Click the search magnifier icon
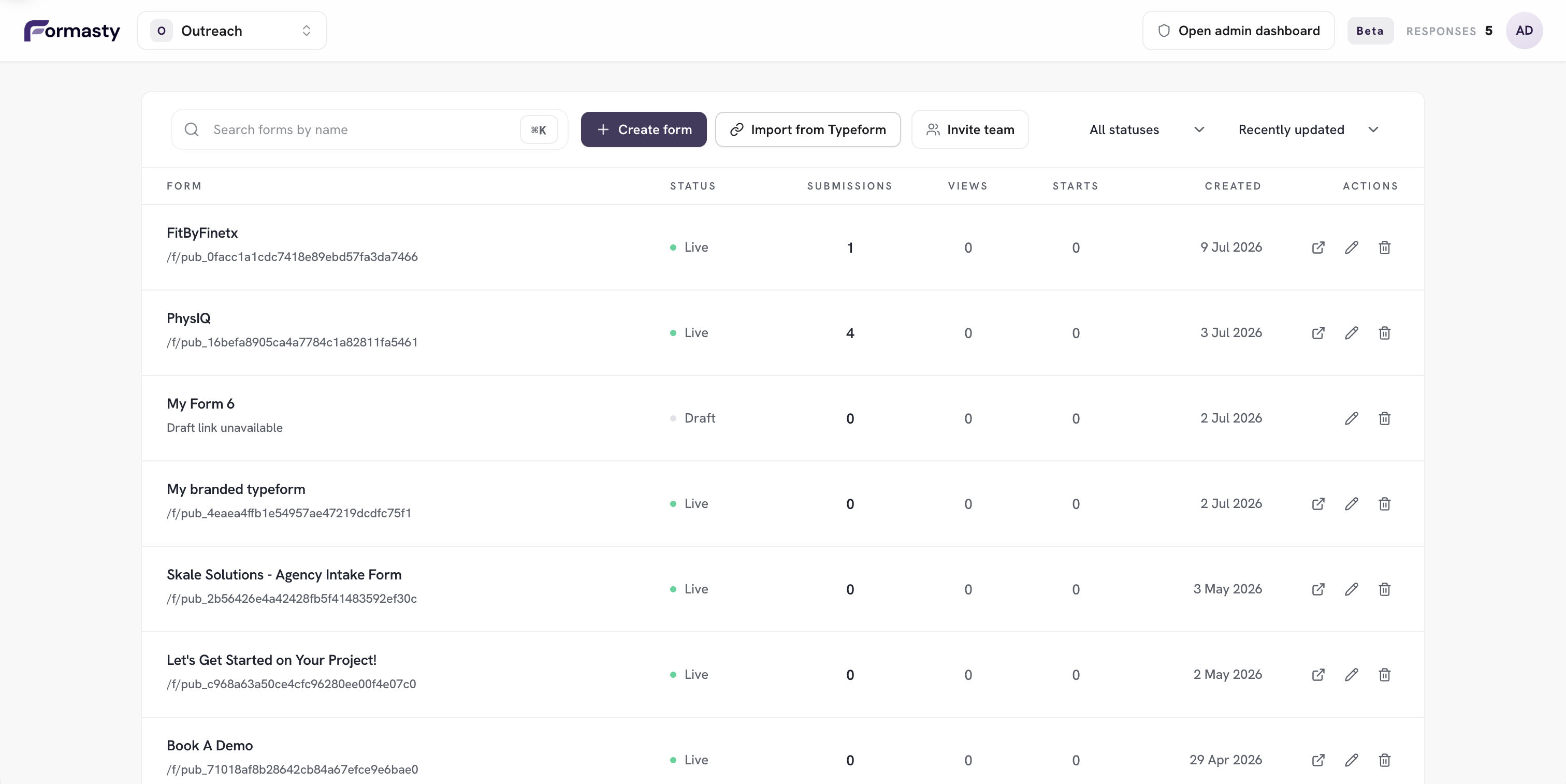The height and width of the screenshot is (784, 1566). pos(192,129)
